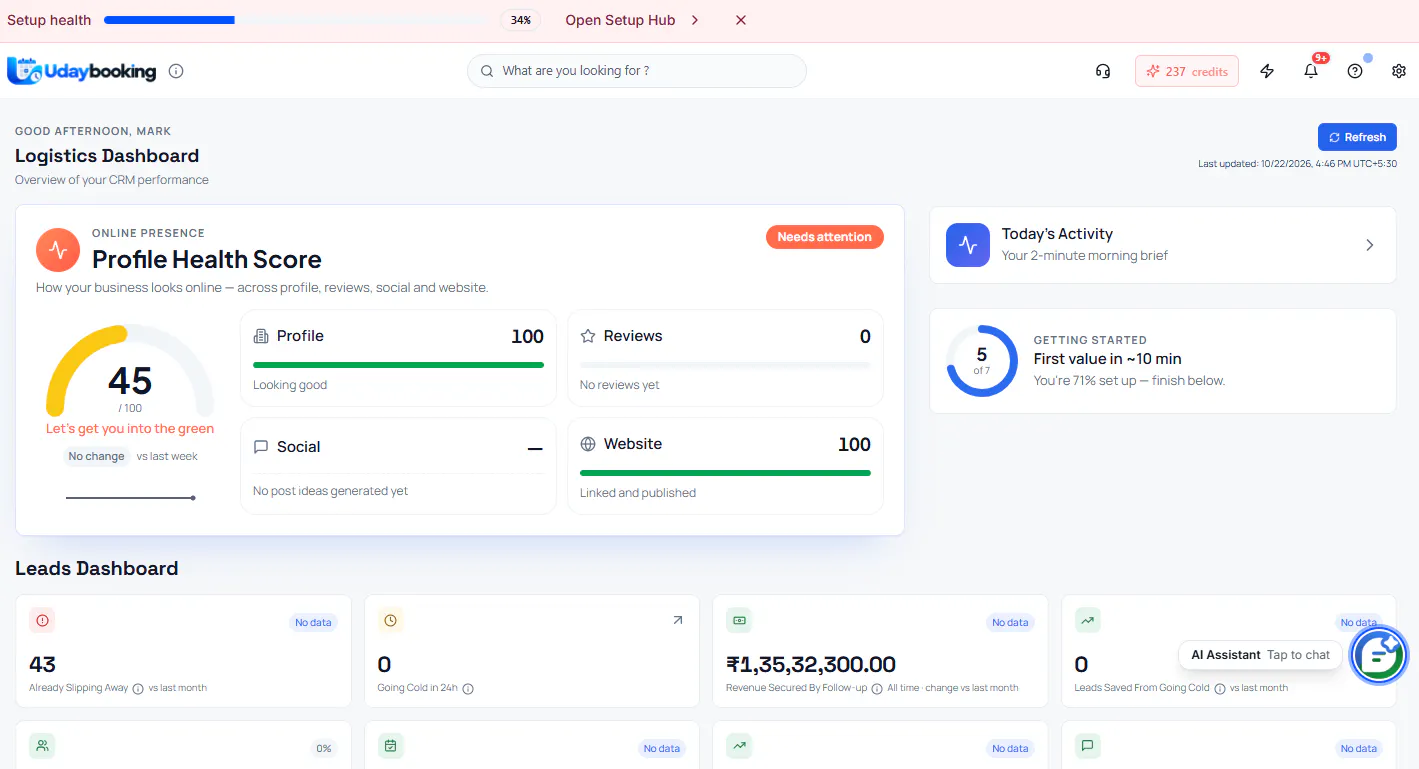Click the 34% setup badge
The image size is (1419, 769).
(521, 20)
